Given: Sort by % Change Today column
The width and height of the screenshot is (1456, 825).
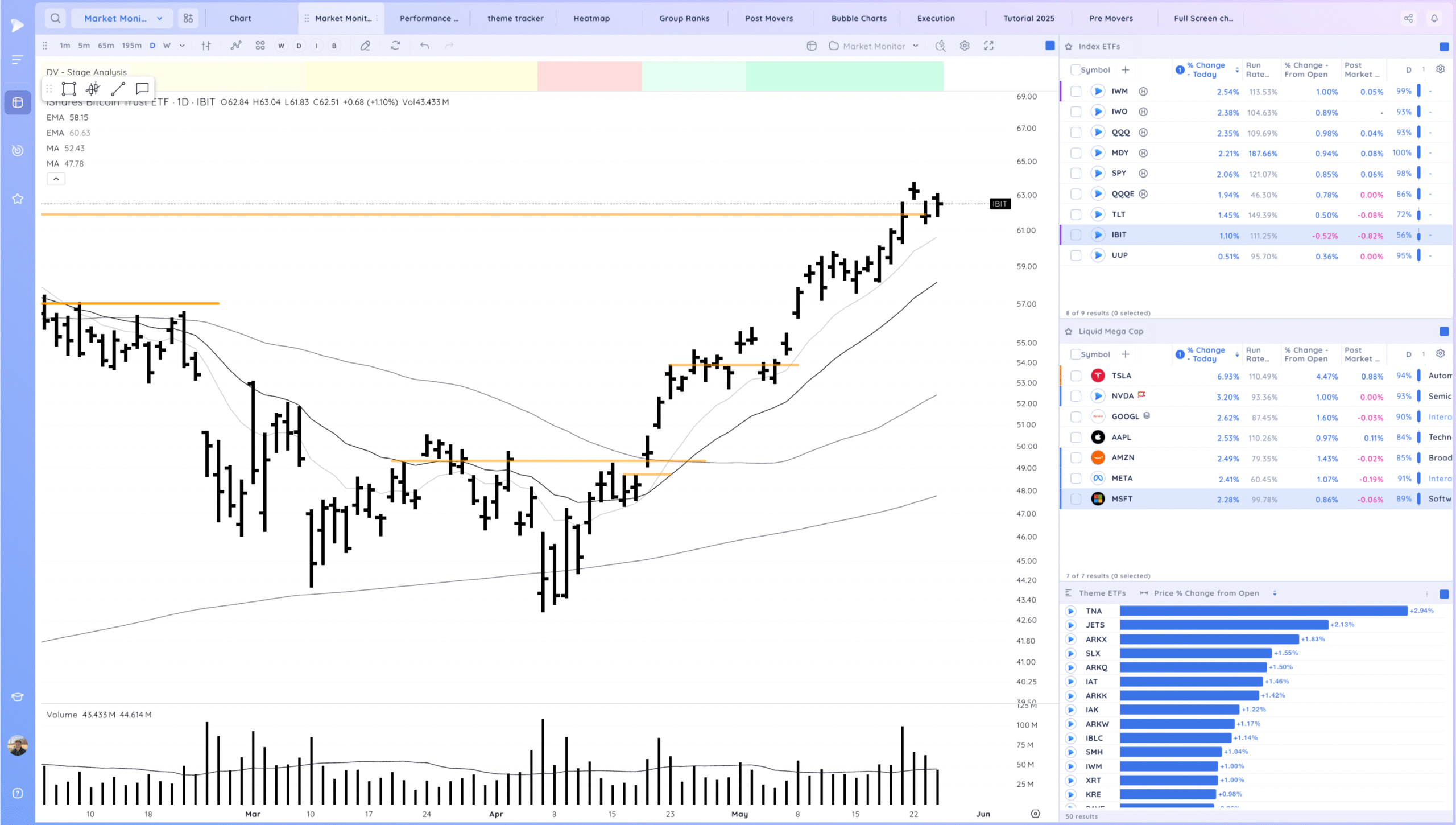Looking at the screenshot, I should pos(1205,69).
